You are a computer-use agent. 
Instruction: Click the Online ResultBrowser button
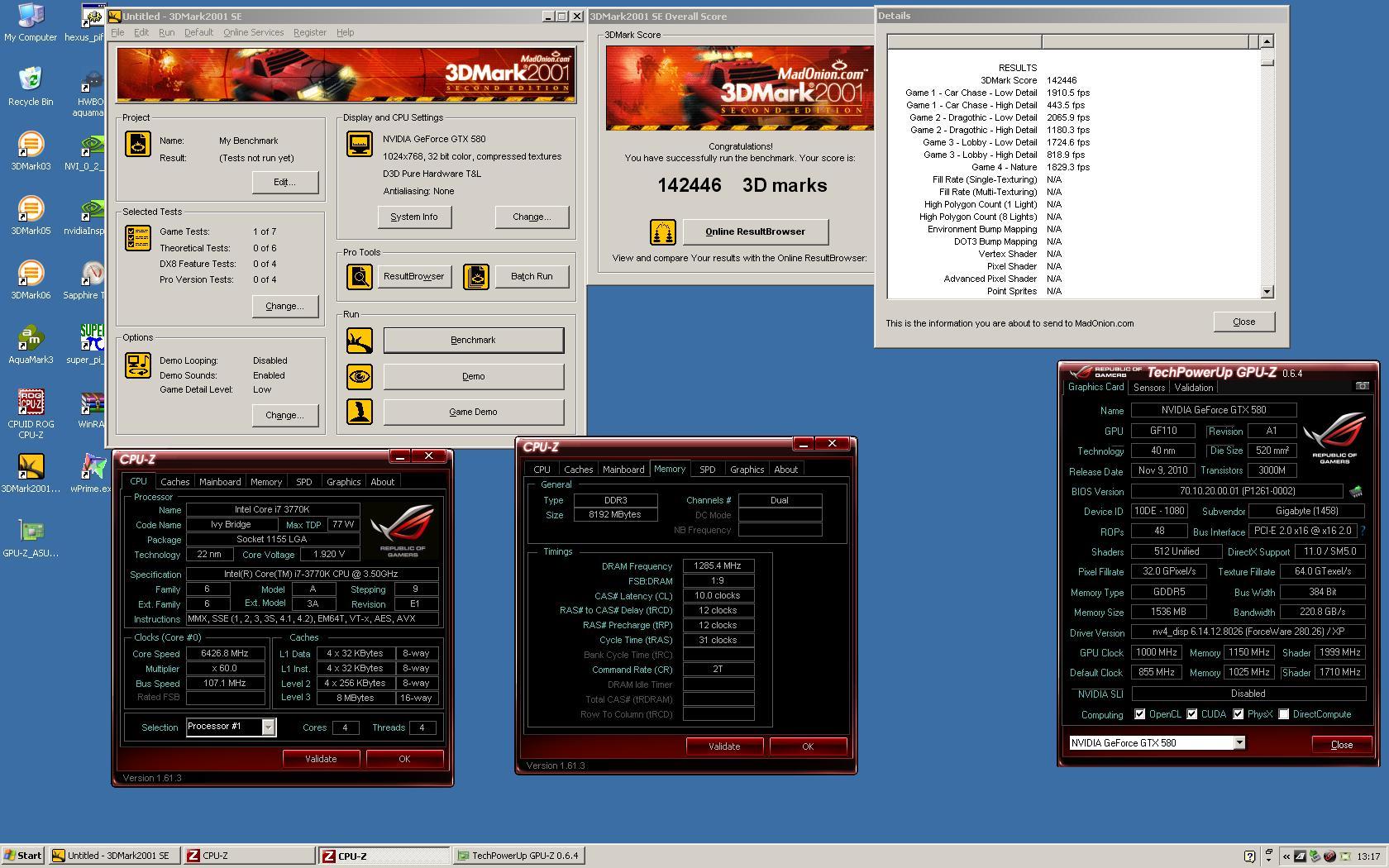pyautogui.click(x=755, y=232)
